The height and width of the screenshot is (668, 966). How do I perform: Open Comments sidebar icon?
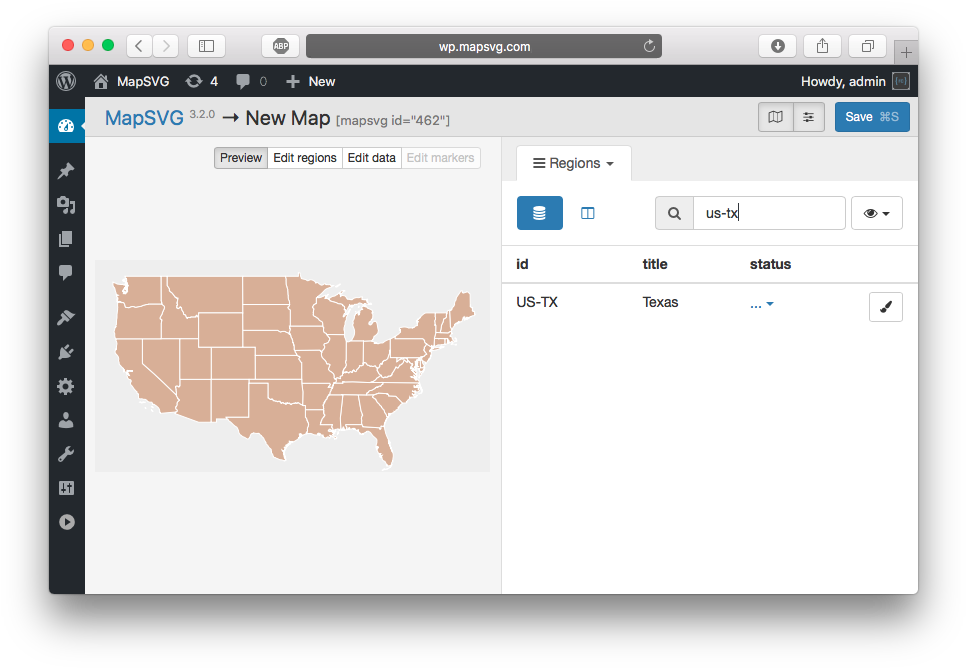[x=66, y=272]
